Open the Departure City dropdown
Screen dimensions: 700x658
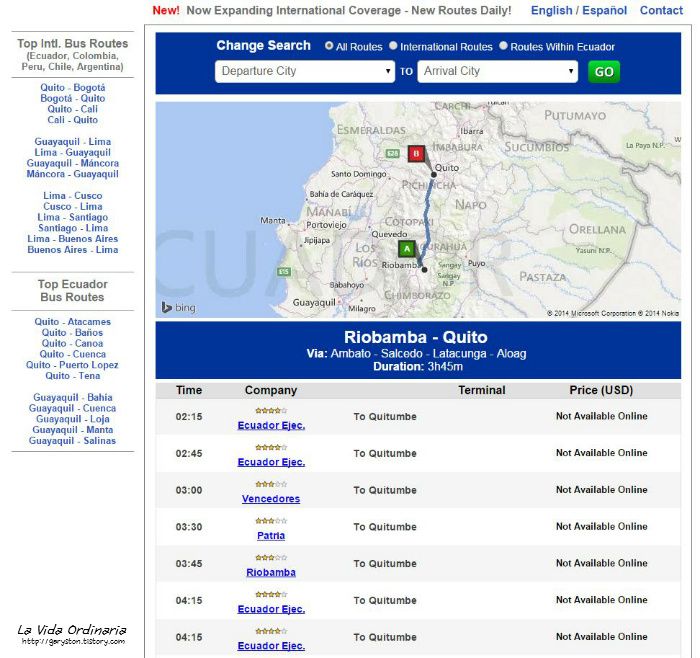(x=305, y=71)
